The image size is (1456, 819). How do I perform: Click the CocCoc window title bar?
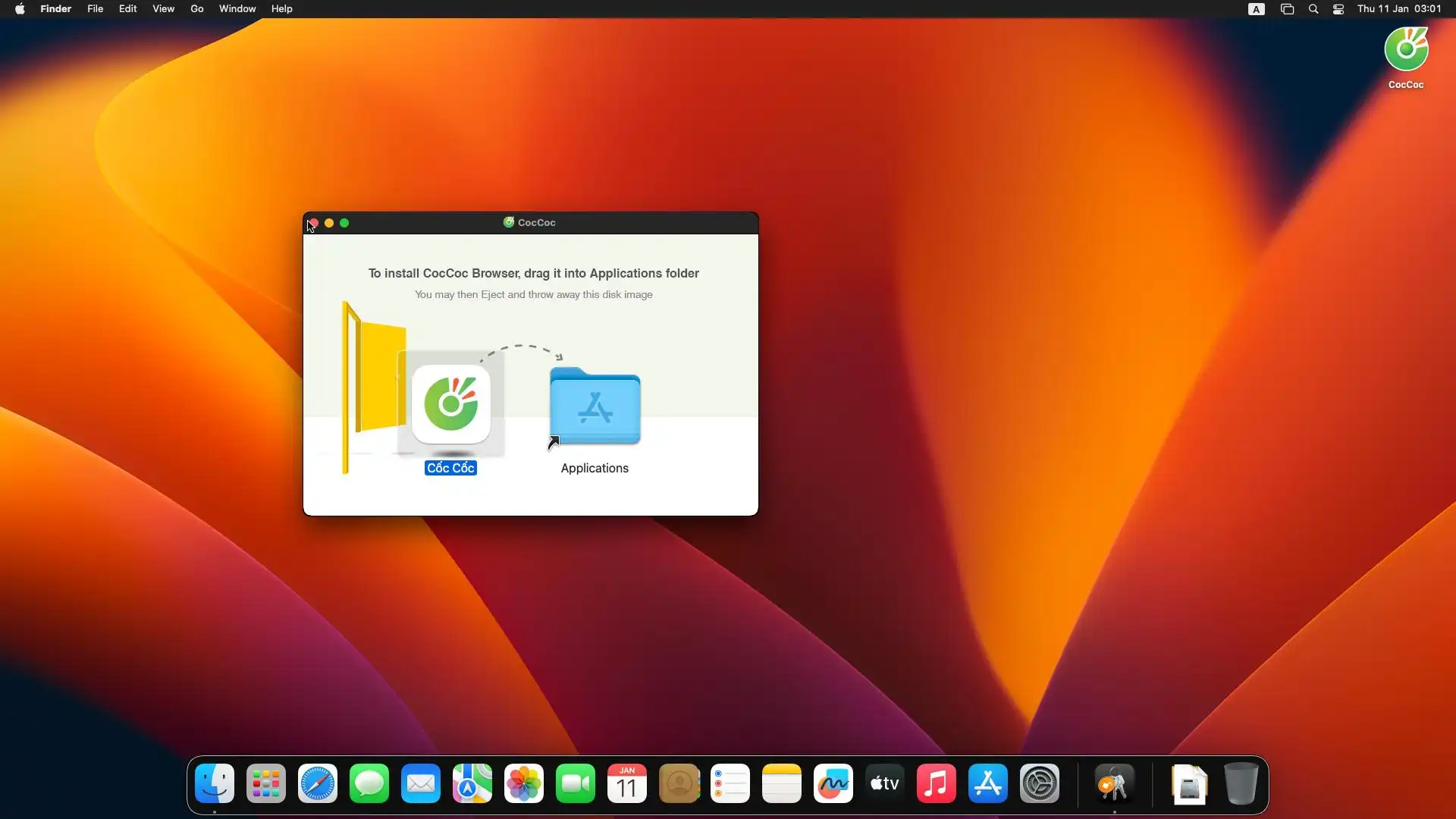click(x=622, y=223)
